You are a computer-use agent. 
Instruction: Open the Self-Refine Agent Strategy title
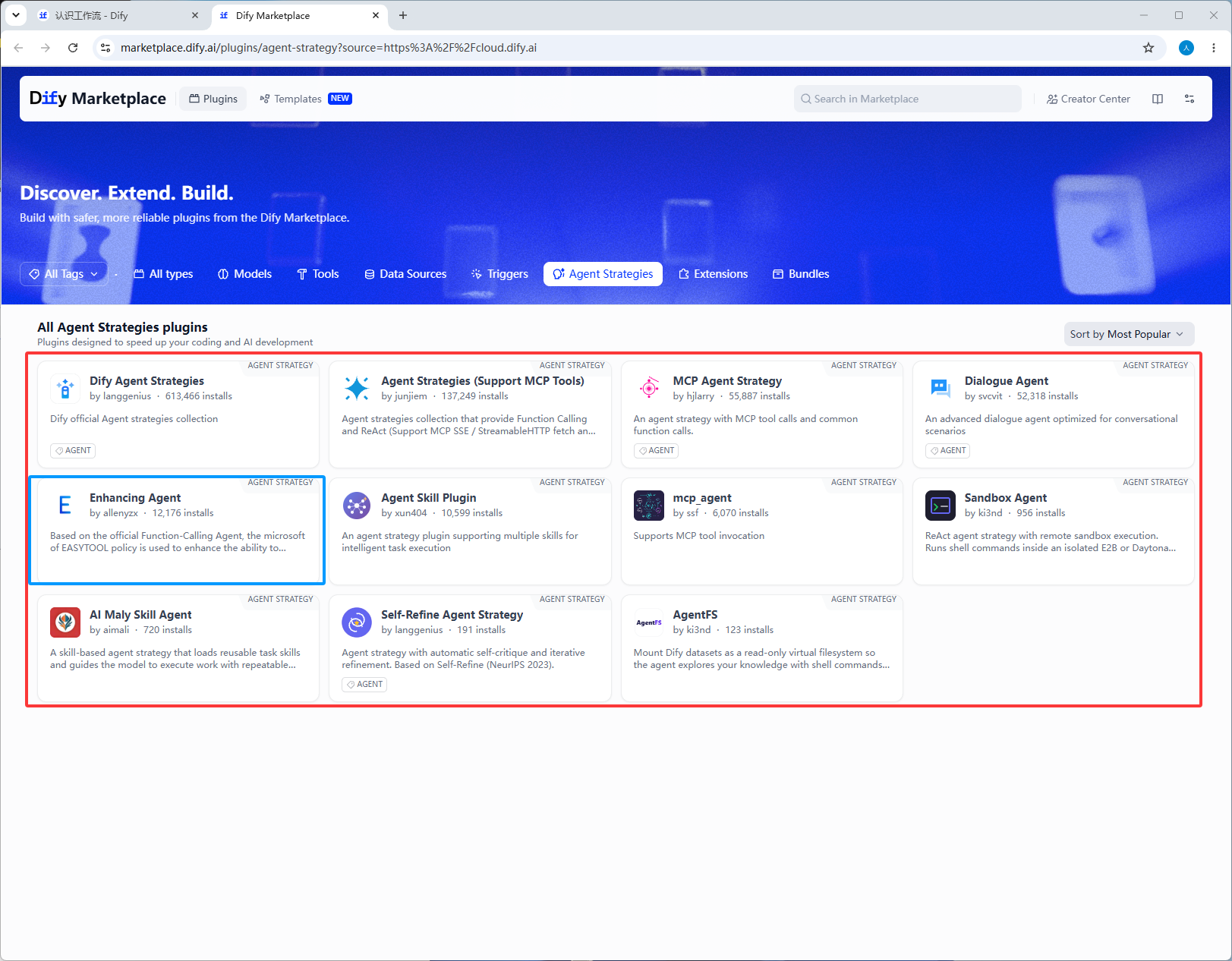452,615
